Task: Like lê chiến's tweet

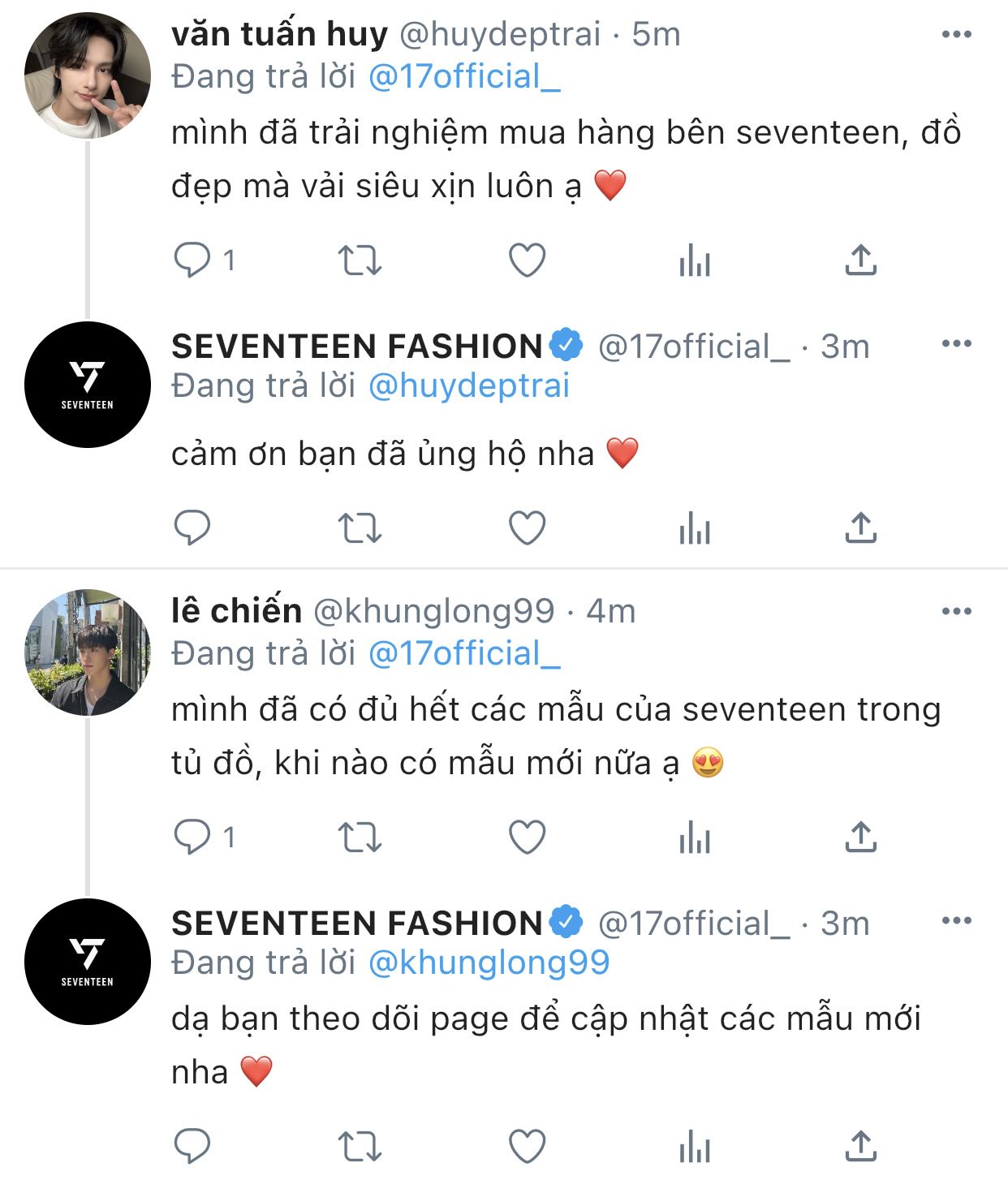Action: pos(527,837)
